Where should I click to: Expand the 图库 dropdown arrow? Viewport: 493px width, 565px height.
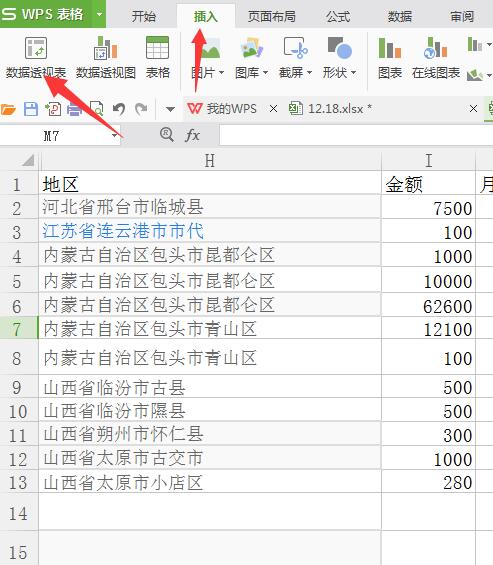(265, 72)
